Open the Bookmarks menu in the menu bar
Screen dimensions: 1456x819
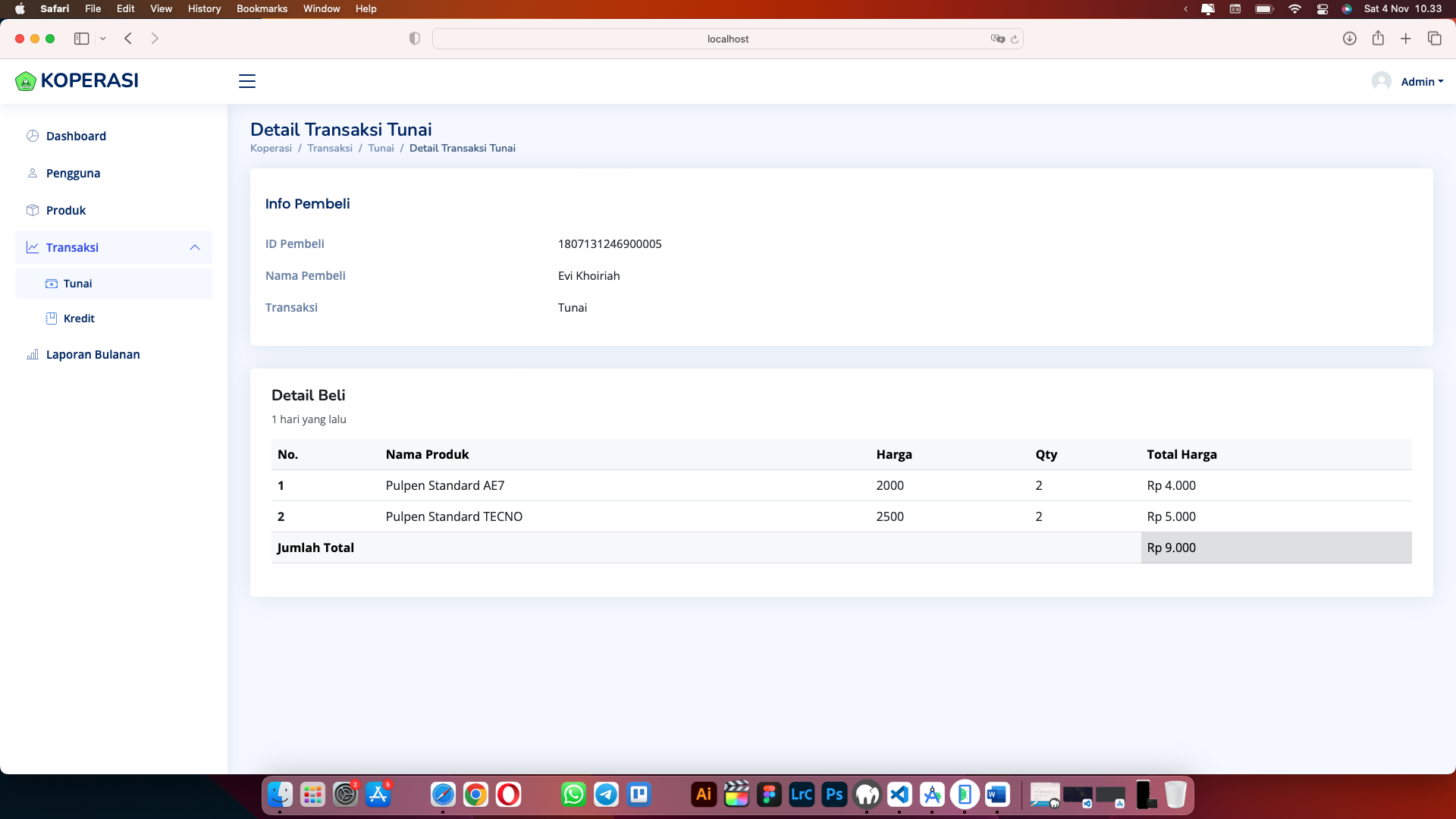point(262,8)
